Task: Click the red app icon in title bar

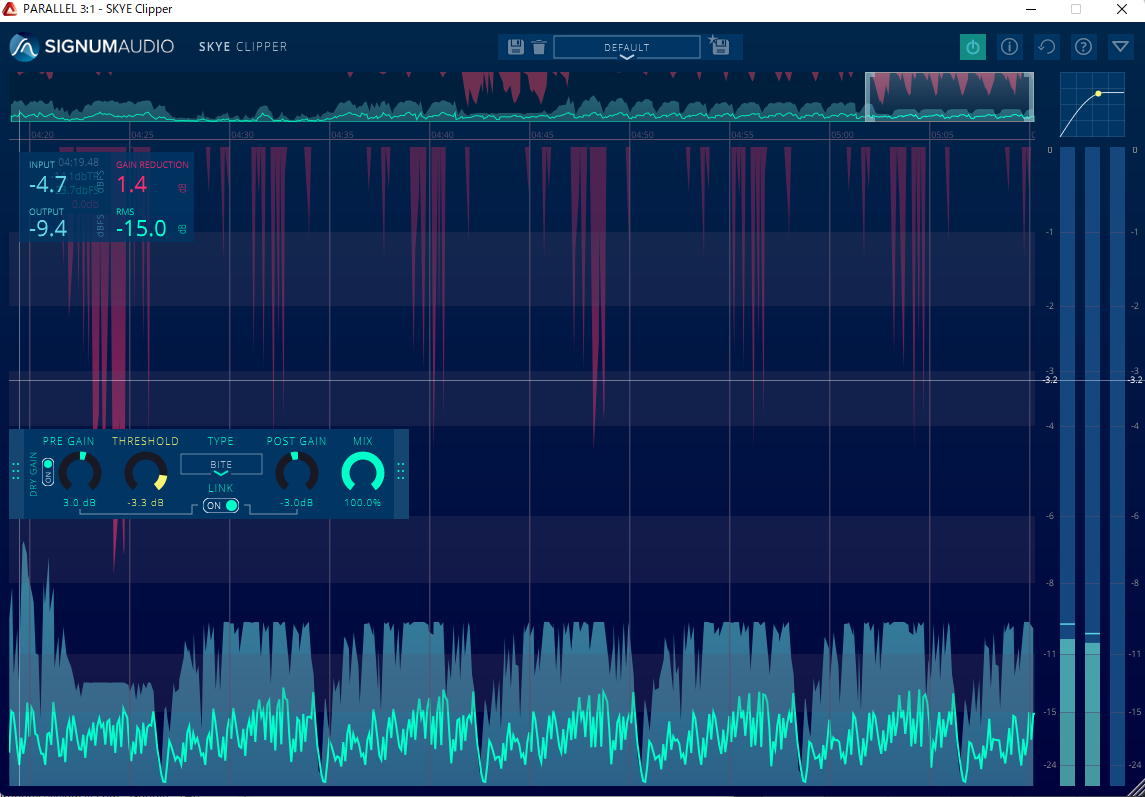Action: [x=9, y=9]
